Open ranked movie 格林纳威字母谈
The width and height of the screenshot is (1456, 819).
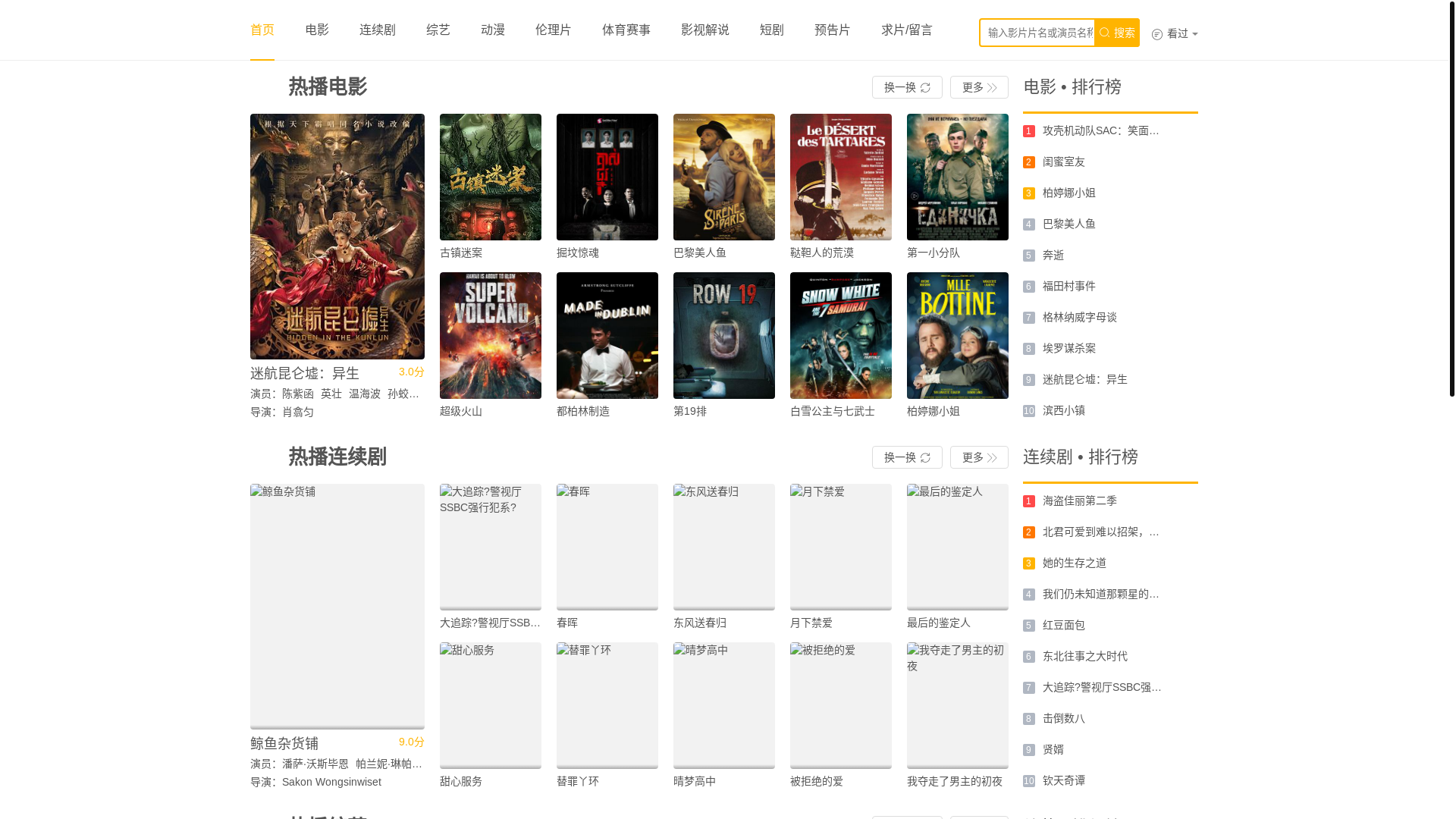[1080, 317]
